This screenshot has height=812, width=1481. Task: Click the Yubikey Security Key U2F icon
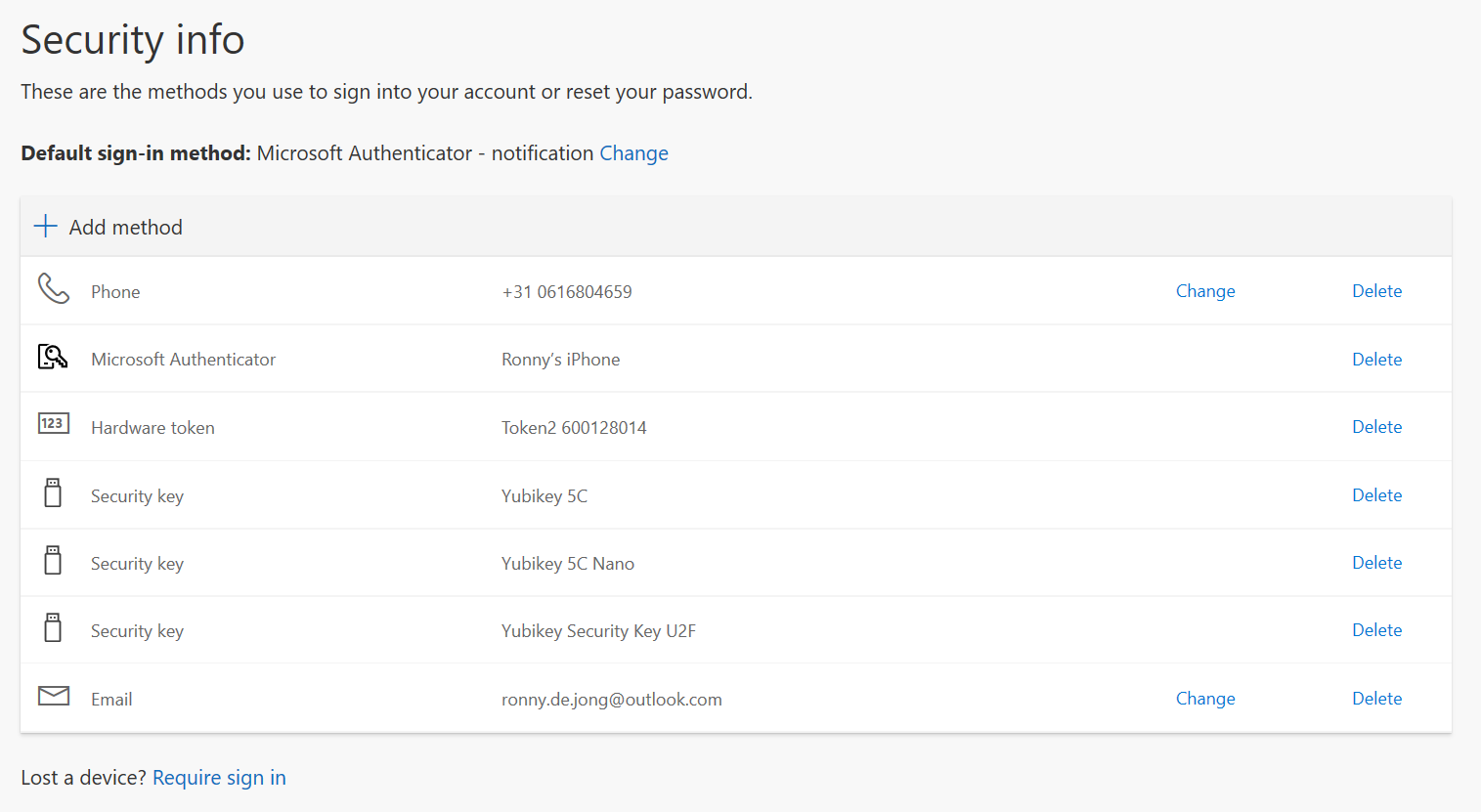pyautogui.click(x=53, y=627)
